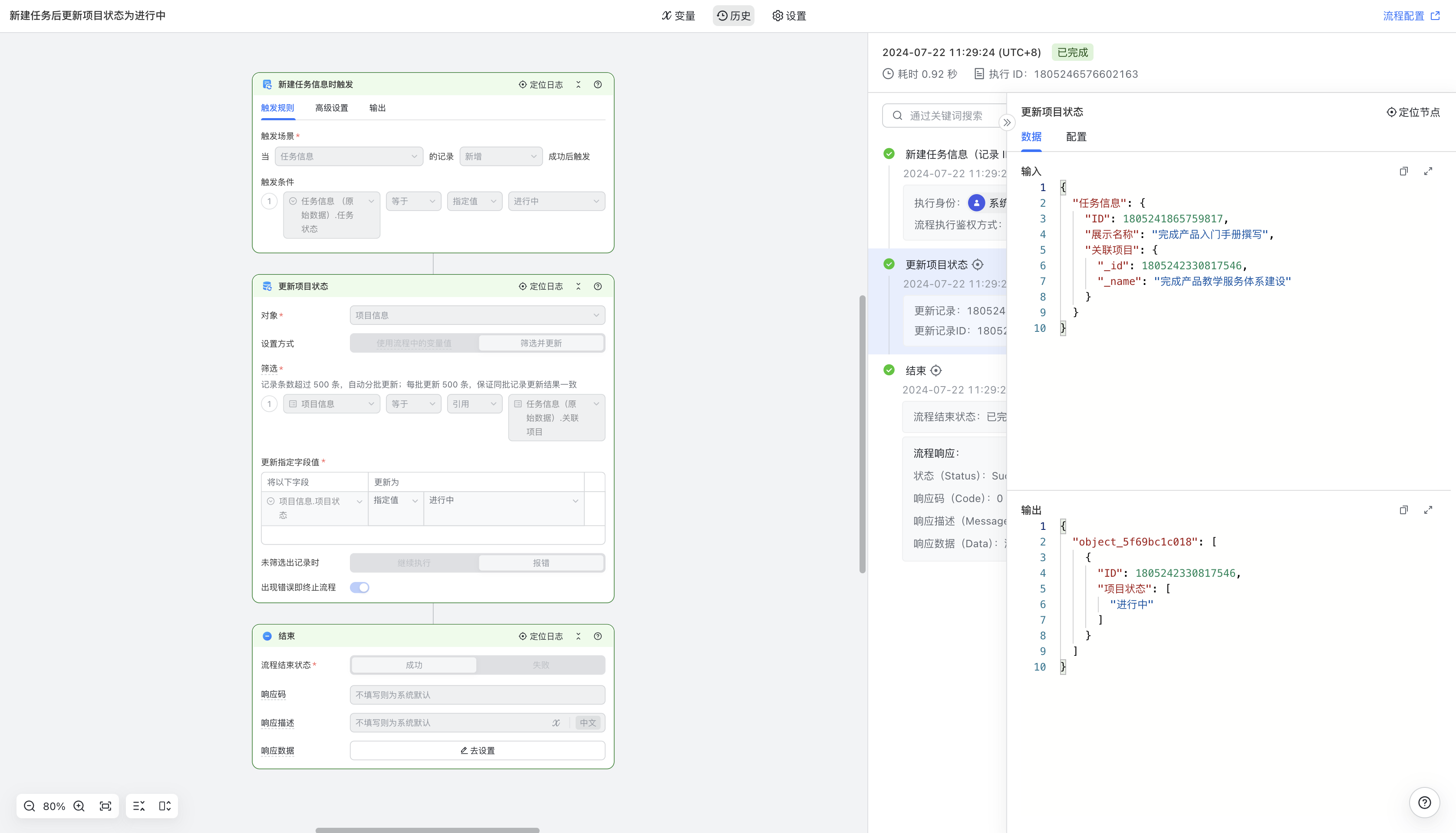The height and width of the screenshot is (833, 1456).
Task: Toggle layout direction icon in bottom toolbar
Action: click(x=165, y=806)
